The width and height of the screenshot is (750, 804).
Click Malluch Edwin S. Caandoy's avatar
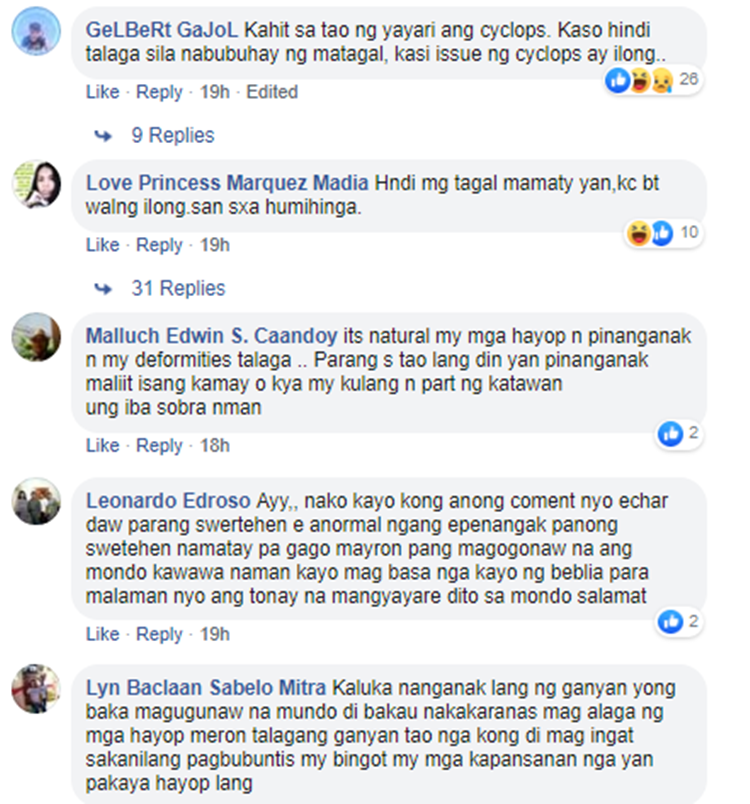coord(36,337)
